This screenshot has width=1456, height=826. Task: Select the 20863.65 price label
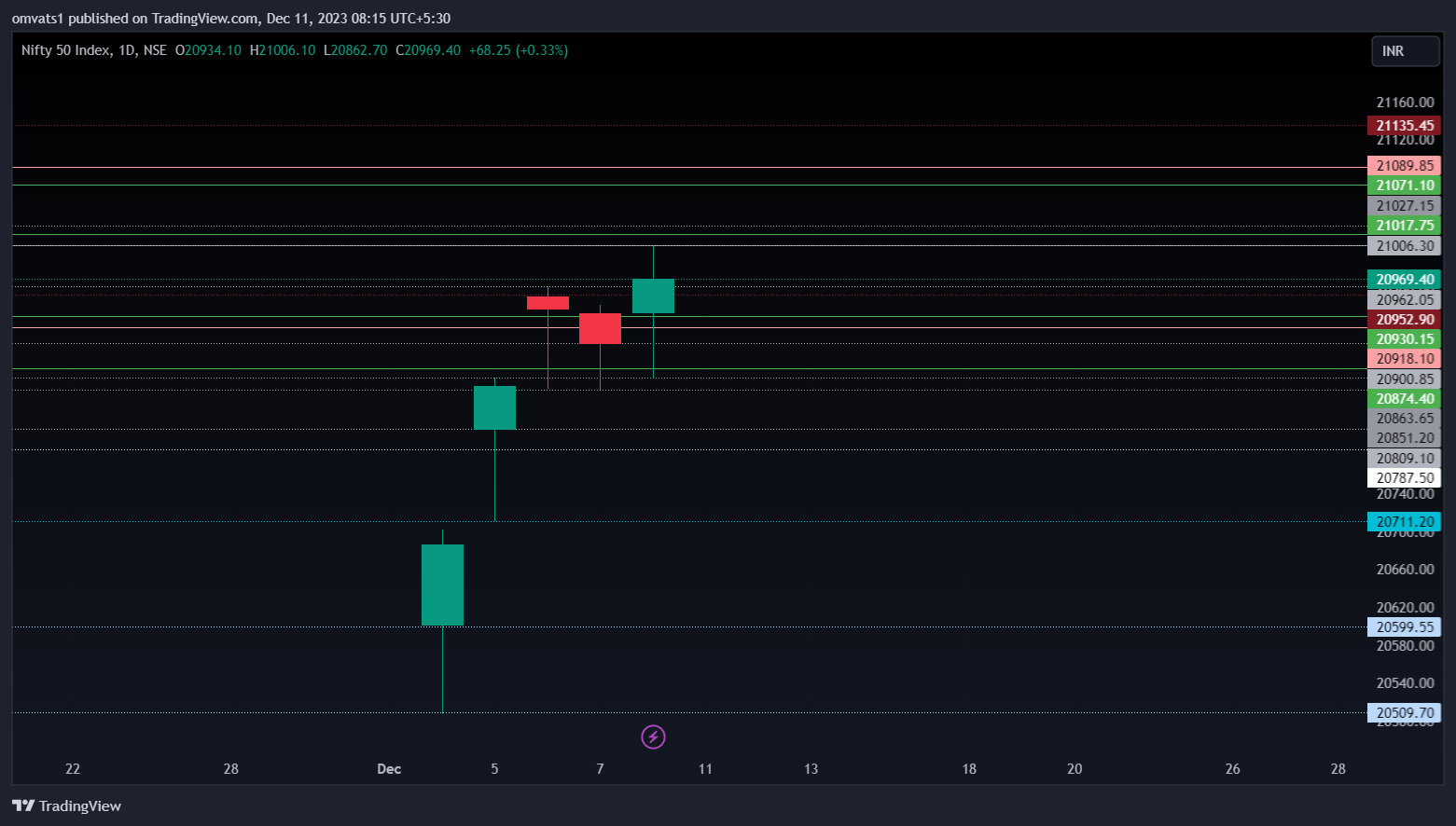tap(1404, 419)
